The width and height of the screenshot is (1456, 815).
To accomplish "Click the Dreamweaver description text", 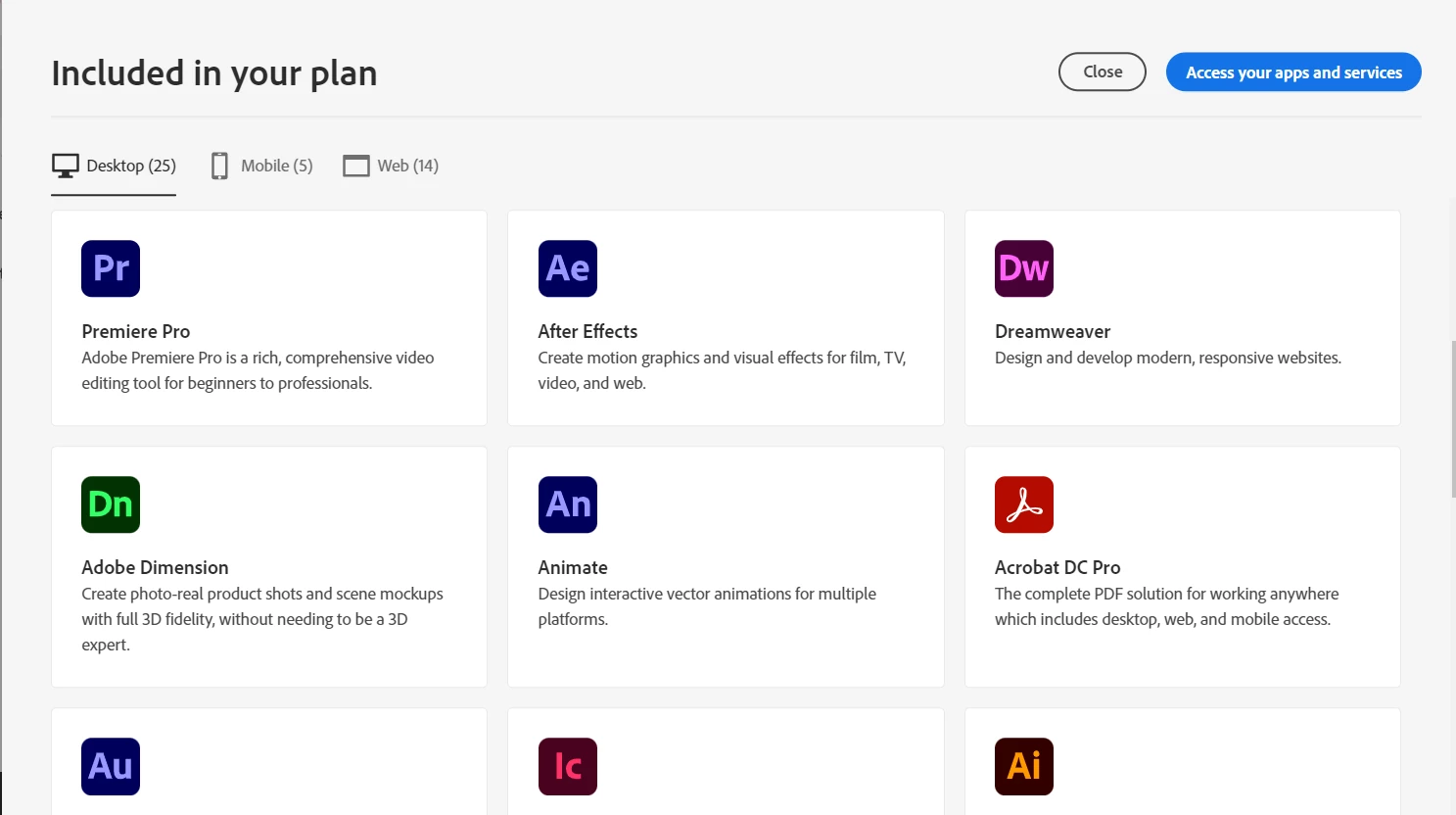I will [1168, 358].
